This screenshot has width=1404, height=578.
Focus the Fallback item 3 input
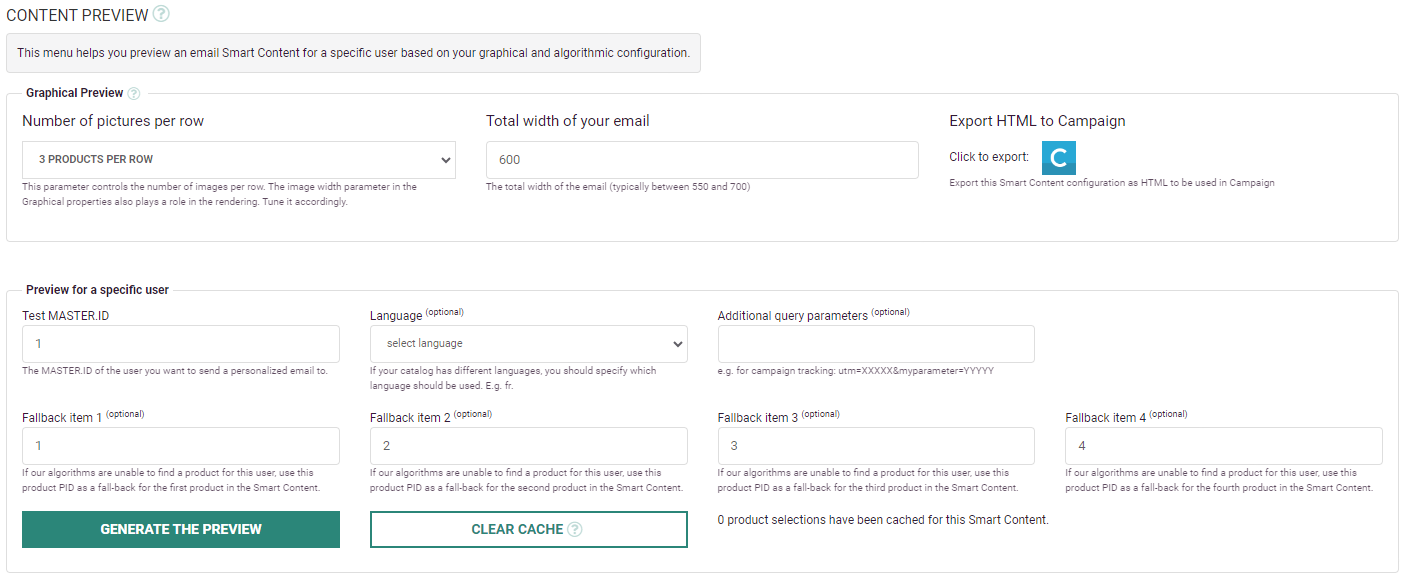point(876,446)
